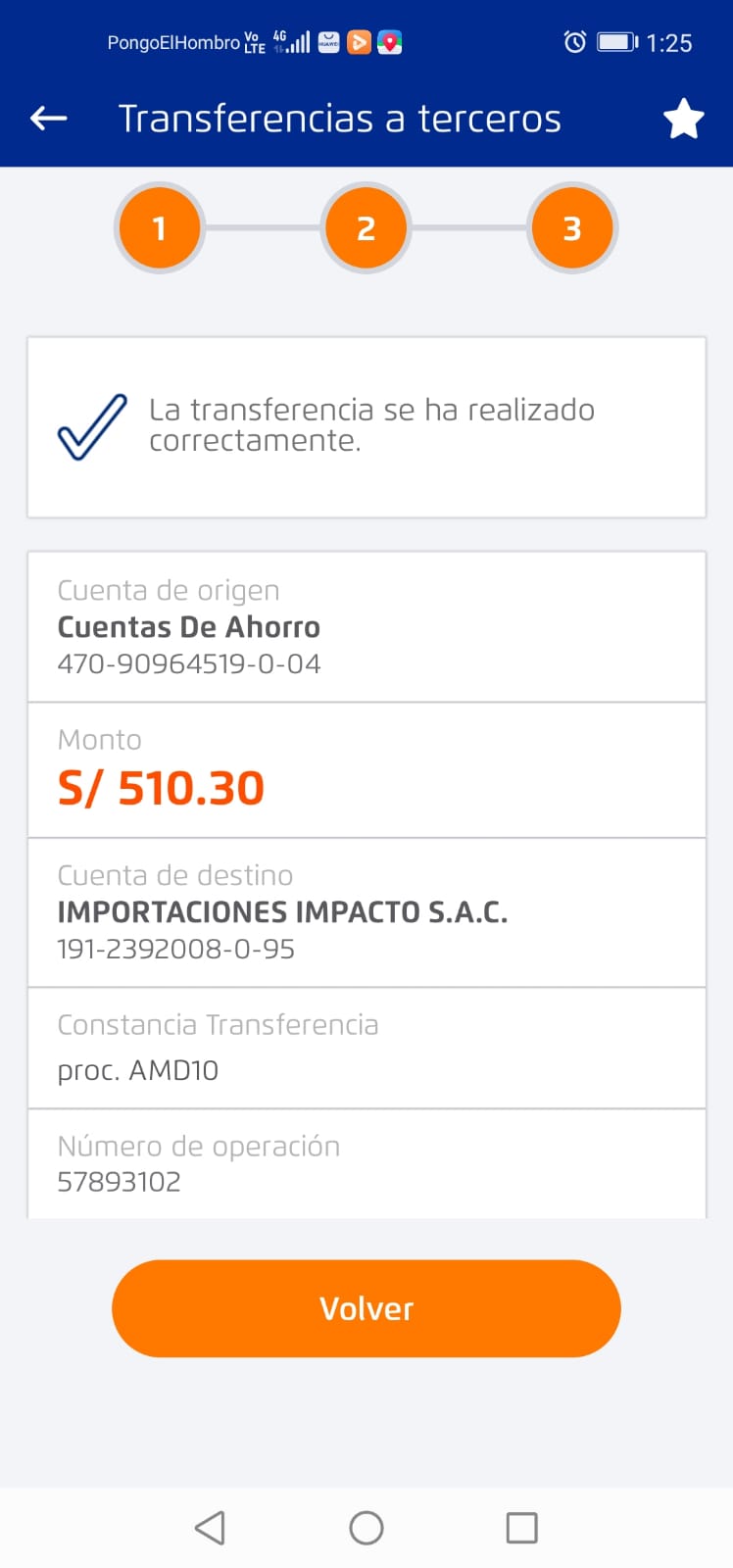Tap the IMPORTACIONES IMPACTO S.A.C. destination row

[366, 912]
